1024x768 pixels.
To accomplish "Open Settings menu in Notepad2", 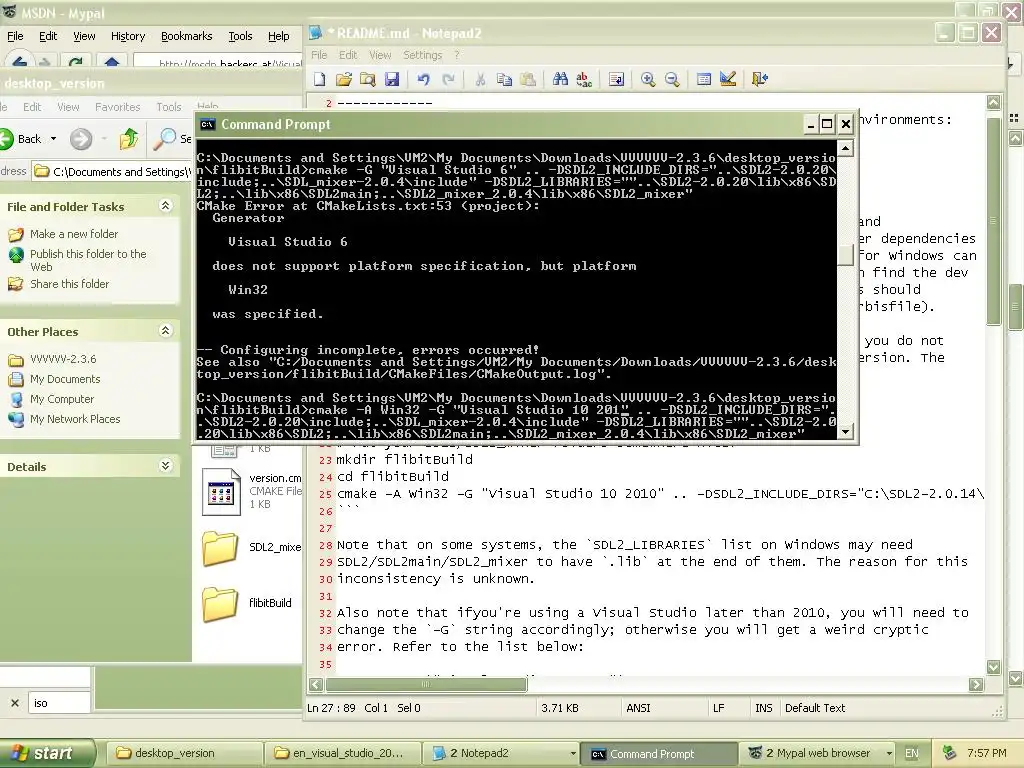I will tap(423, 55).
